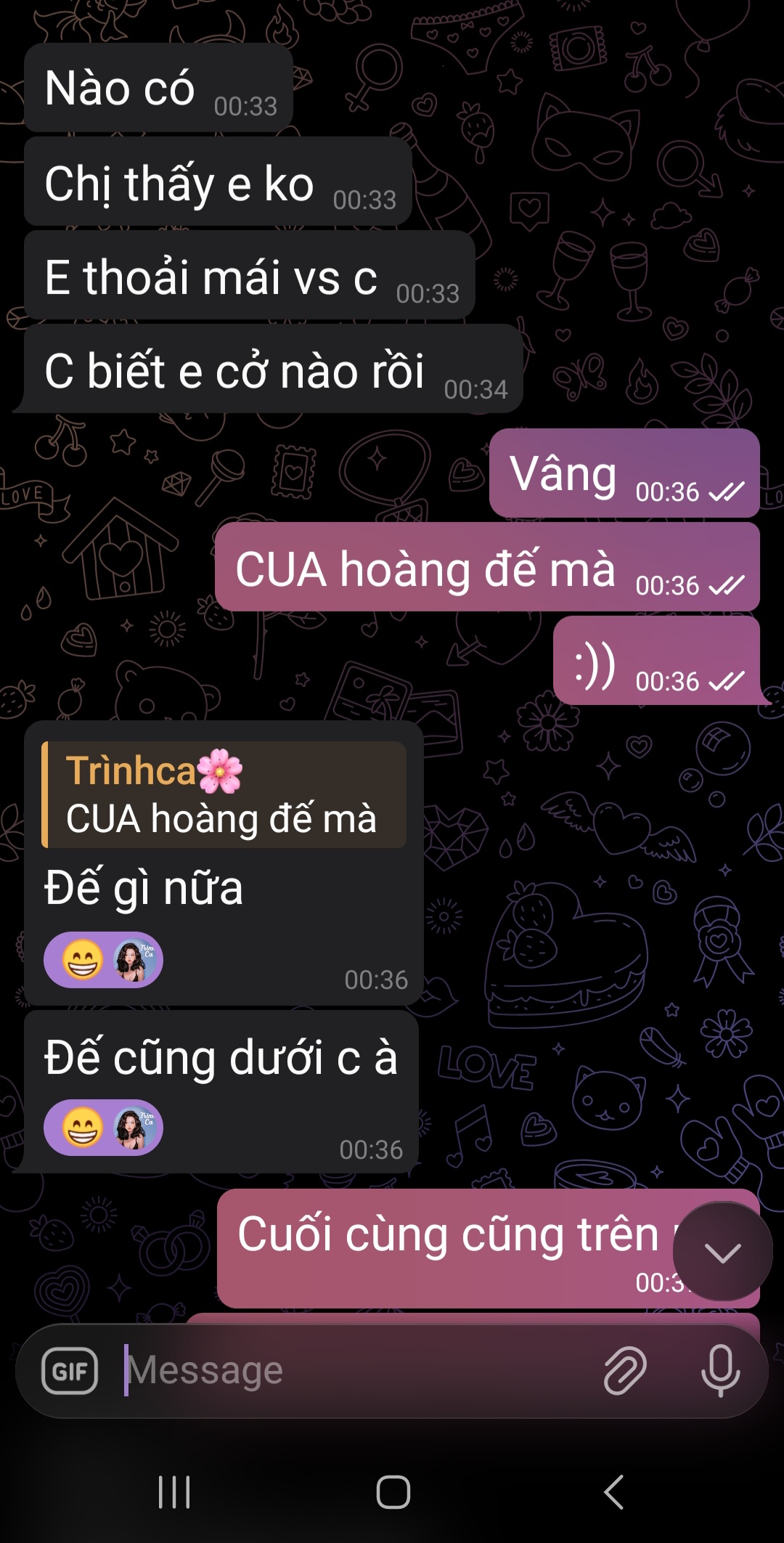Select the "Cuối cùng cũng trên" message
The image size is (784, 1543).
point(488,1248)
